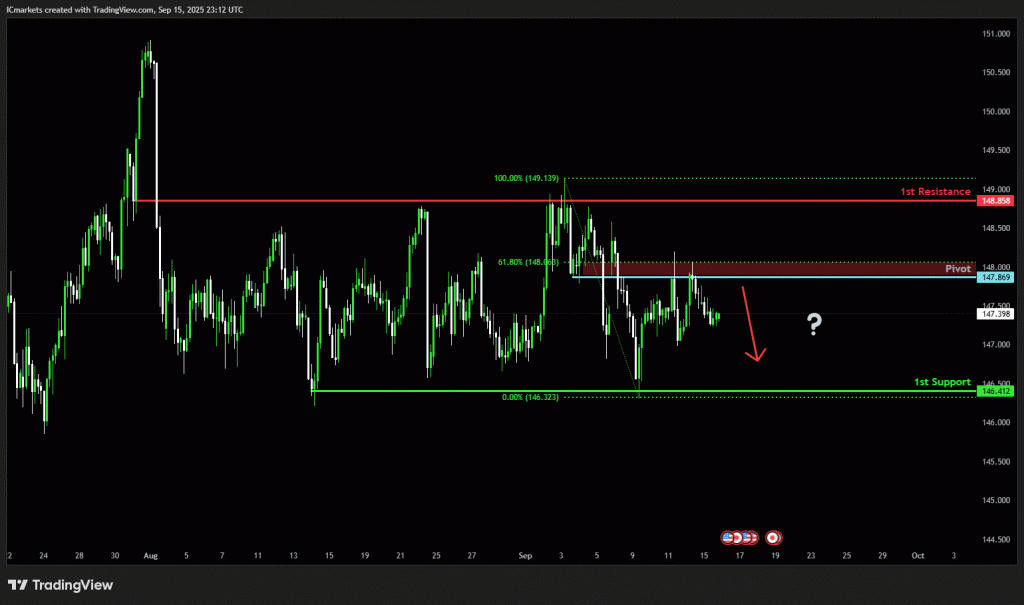1024x605 pixels.
Task: Select the green 1st Support horizontal line
Action: 645,391
